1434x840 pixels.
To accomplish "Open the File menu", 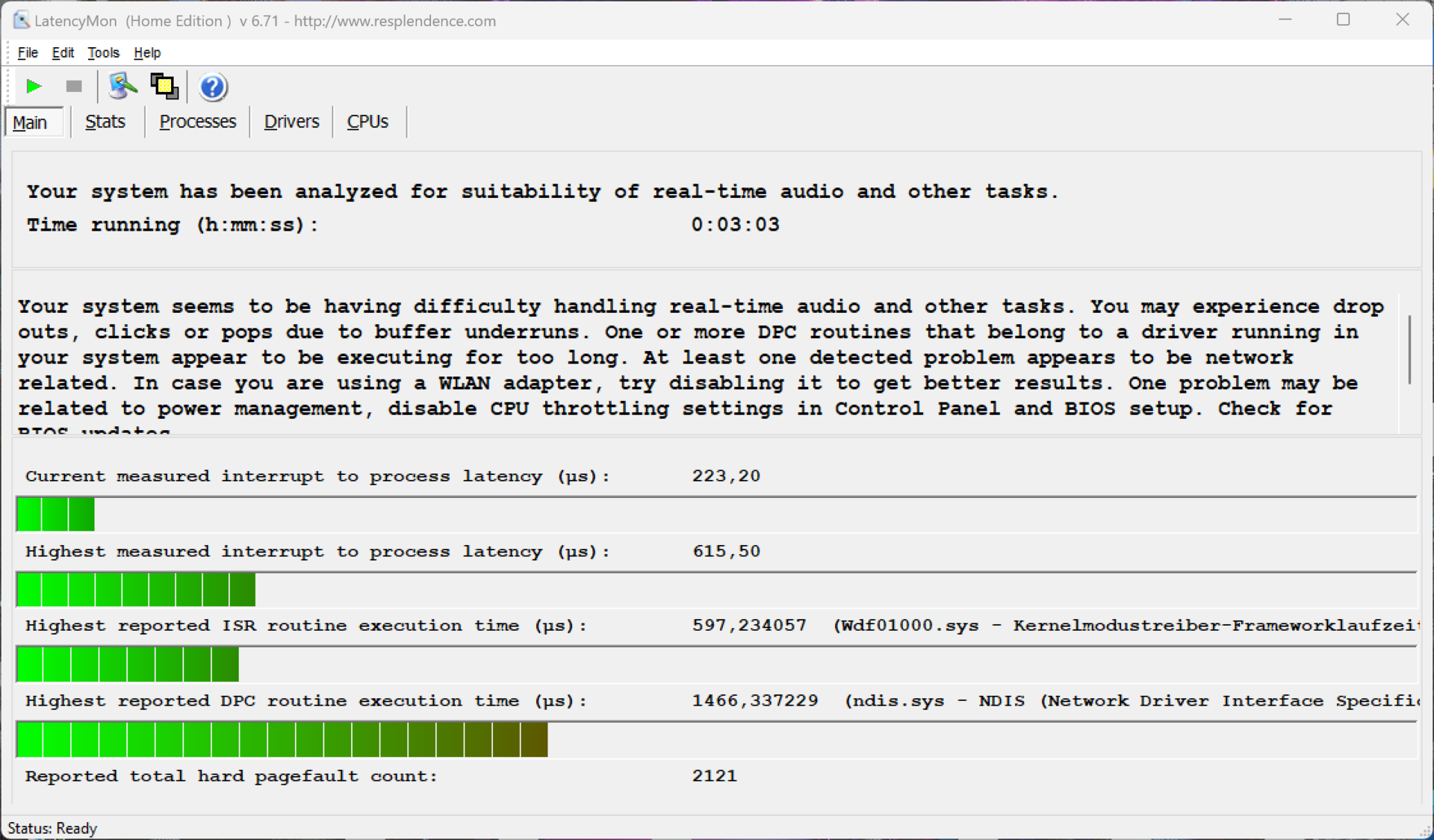I will coord(28,52).
